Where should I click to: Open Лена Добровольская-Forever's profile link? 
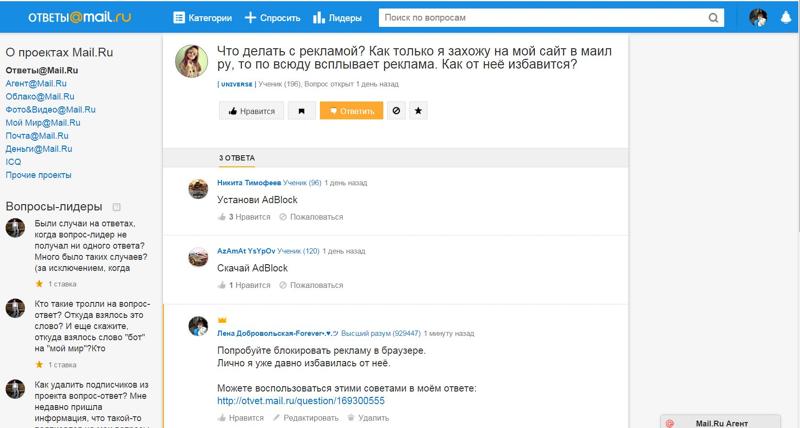(x=278, y=333)
